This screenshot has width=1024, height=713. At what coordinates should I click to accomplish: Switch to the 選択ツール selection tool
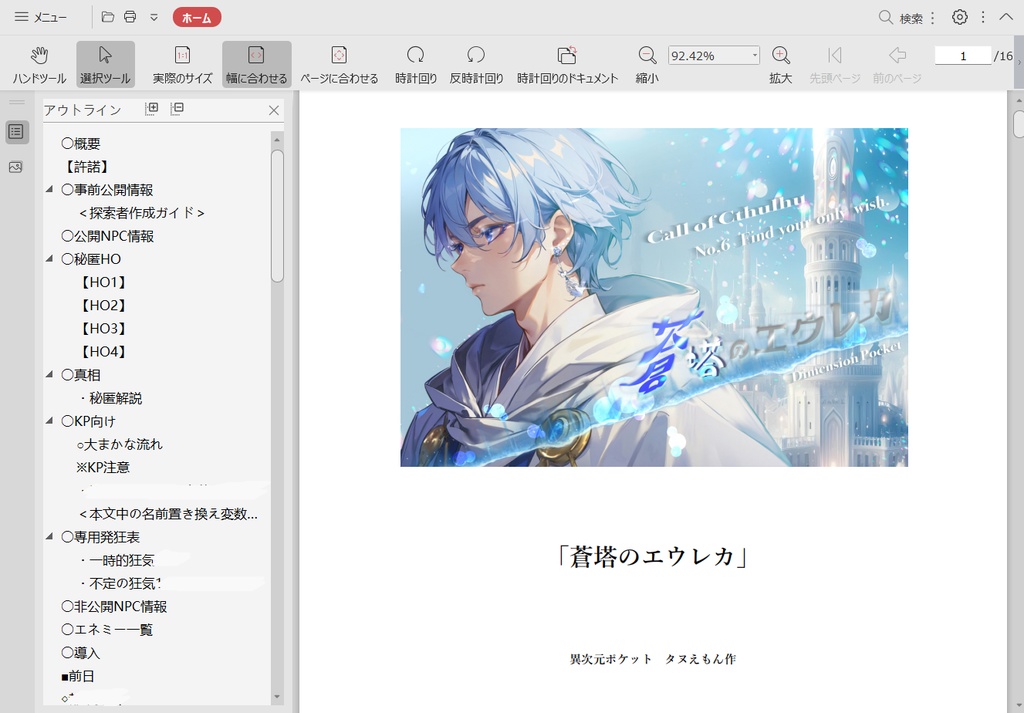point(103,62)
